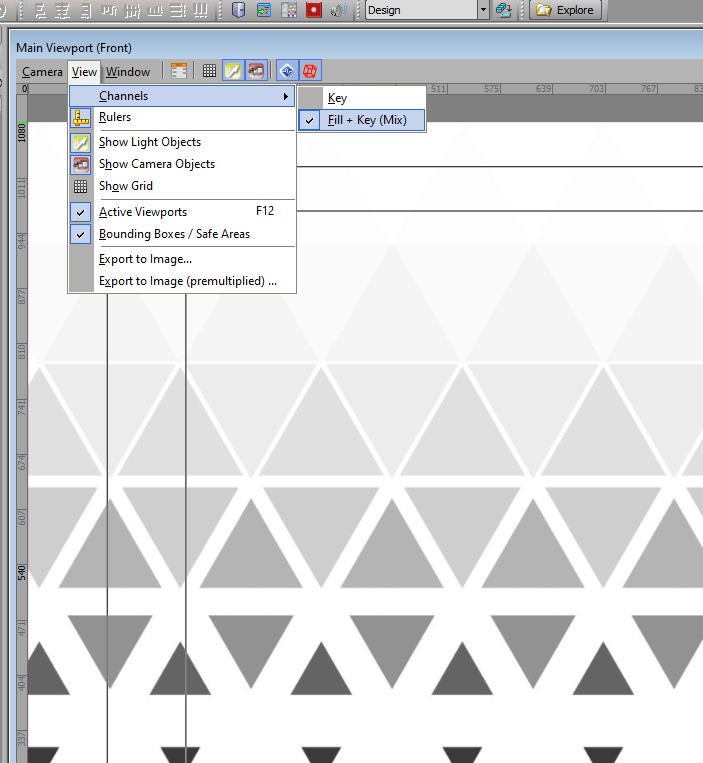Click the align left icon in top toolbar
This screenshot has height=763, width=703.
[x=41, y=10]
